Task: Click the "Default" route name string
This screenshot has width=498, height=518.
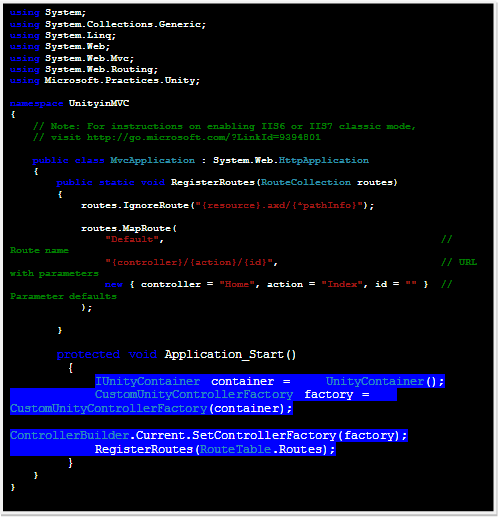Action: point(132,239)
